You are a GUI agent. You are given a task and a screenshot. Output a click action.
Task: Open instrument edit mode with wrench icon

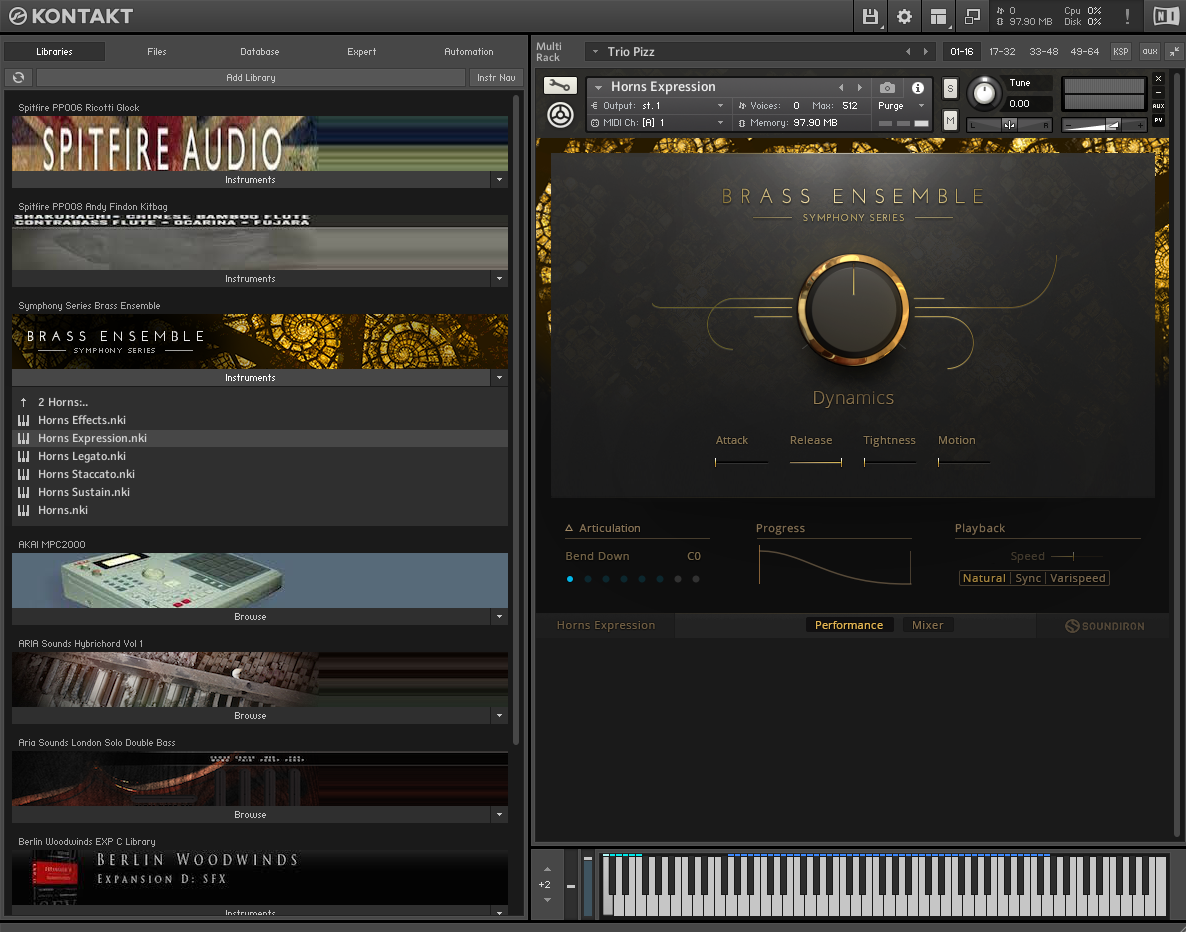coord(560,85)
